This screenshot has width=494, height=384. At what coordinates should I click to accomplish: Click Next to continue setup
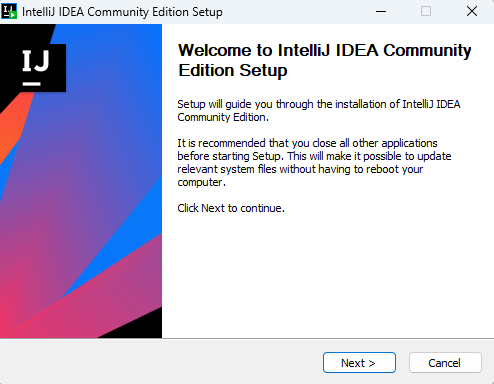pyautogui.click(x=359, y=363)
